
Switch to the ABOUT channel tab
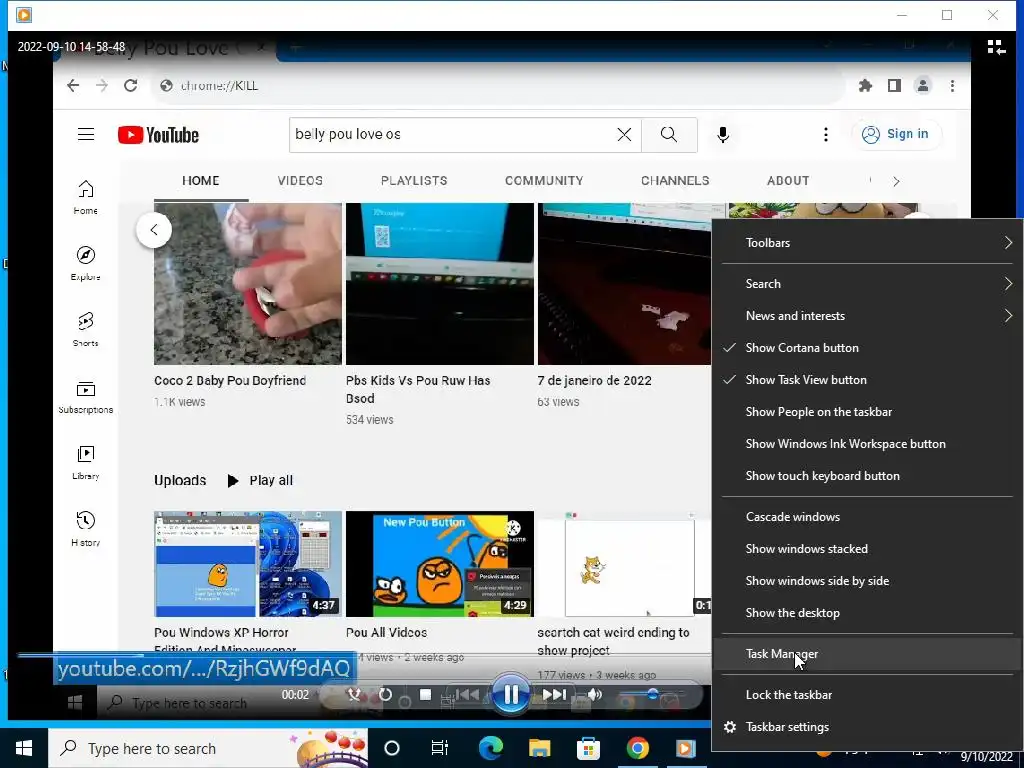[788, 181]
